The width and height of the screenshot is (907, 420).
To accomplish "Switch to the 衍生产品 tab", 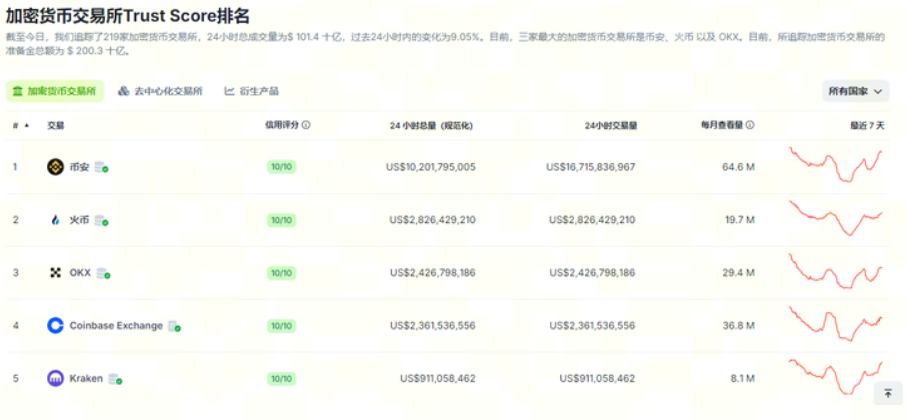I will click(251, 91).
